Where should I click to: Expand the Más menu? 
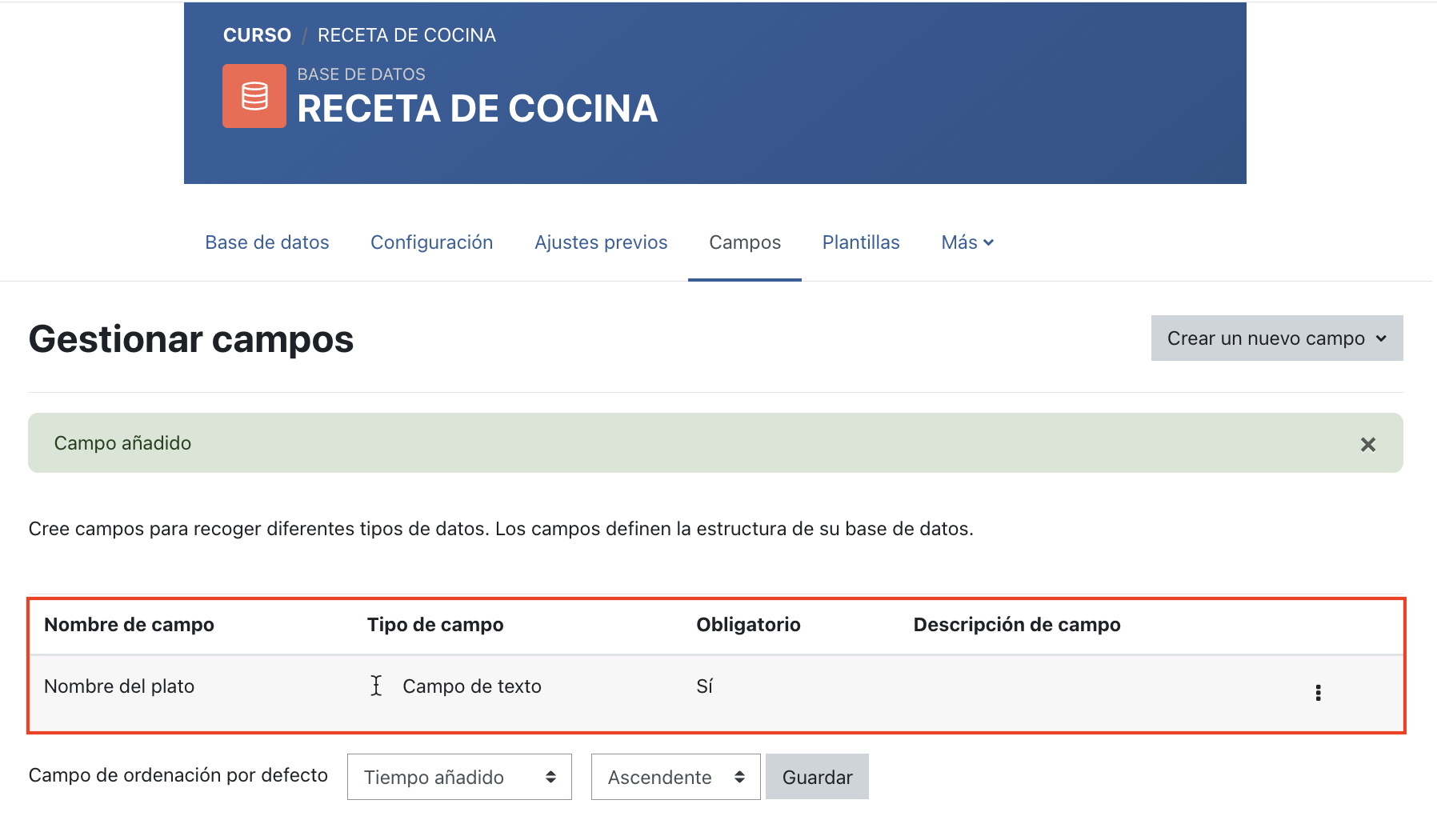click(967, 242)
